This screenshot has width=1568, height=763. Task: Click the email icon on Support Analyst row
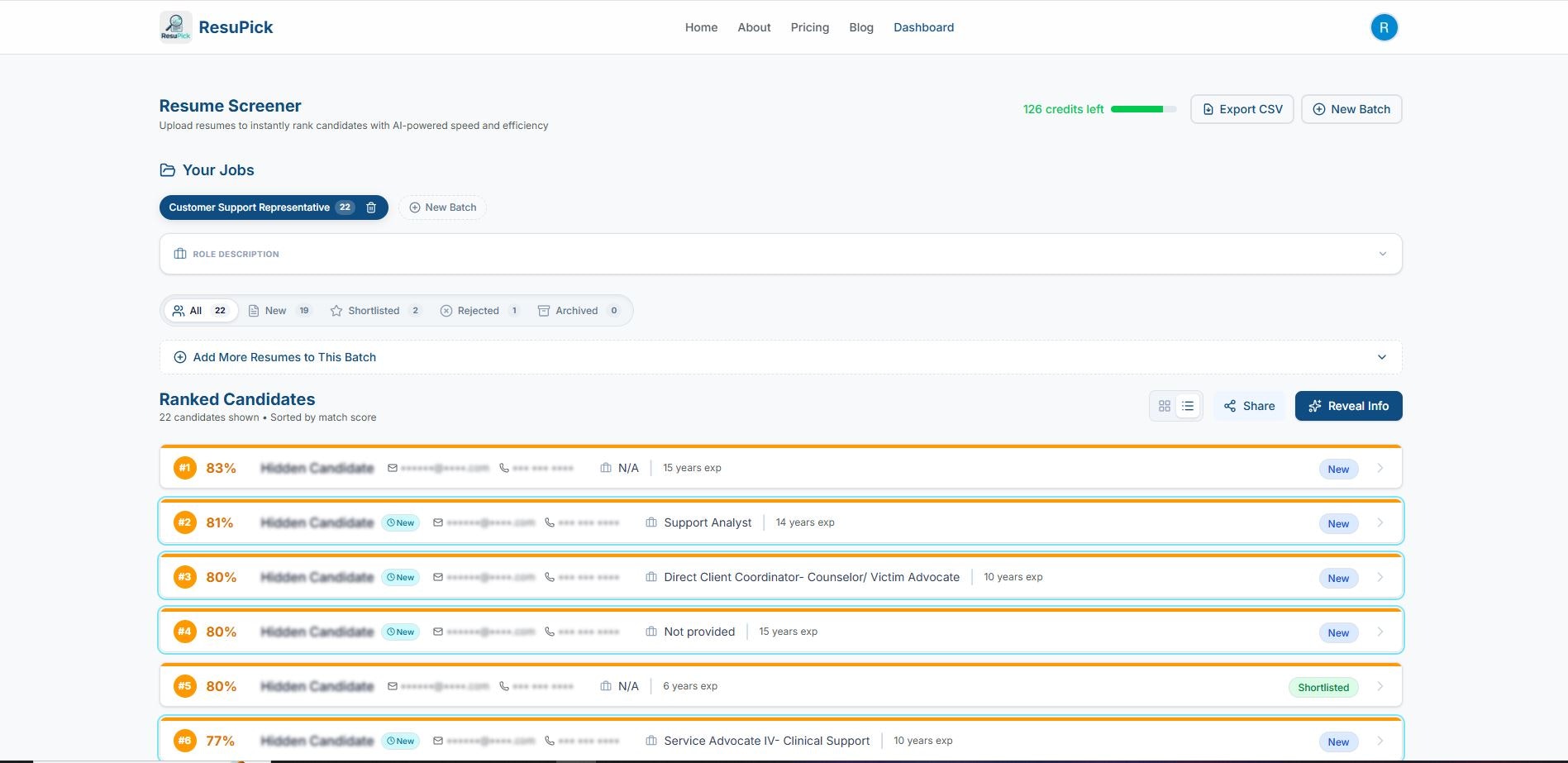point(438,522)
